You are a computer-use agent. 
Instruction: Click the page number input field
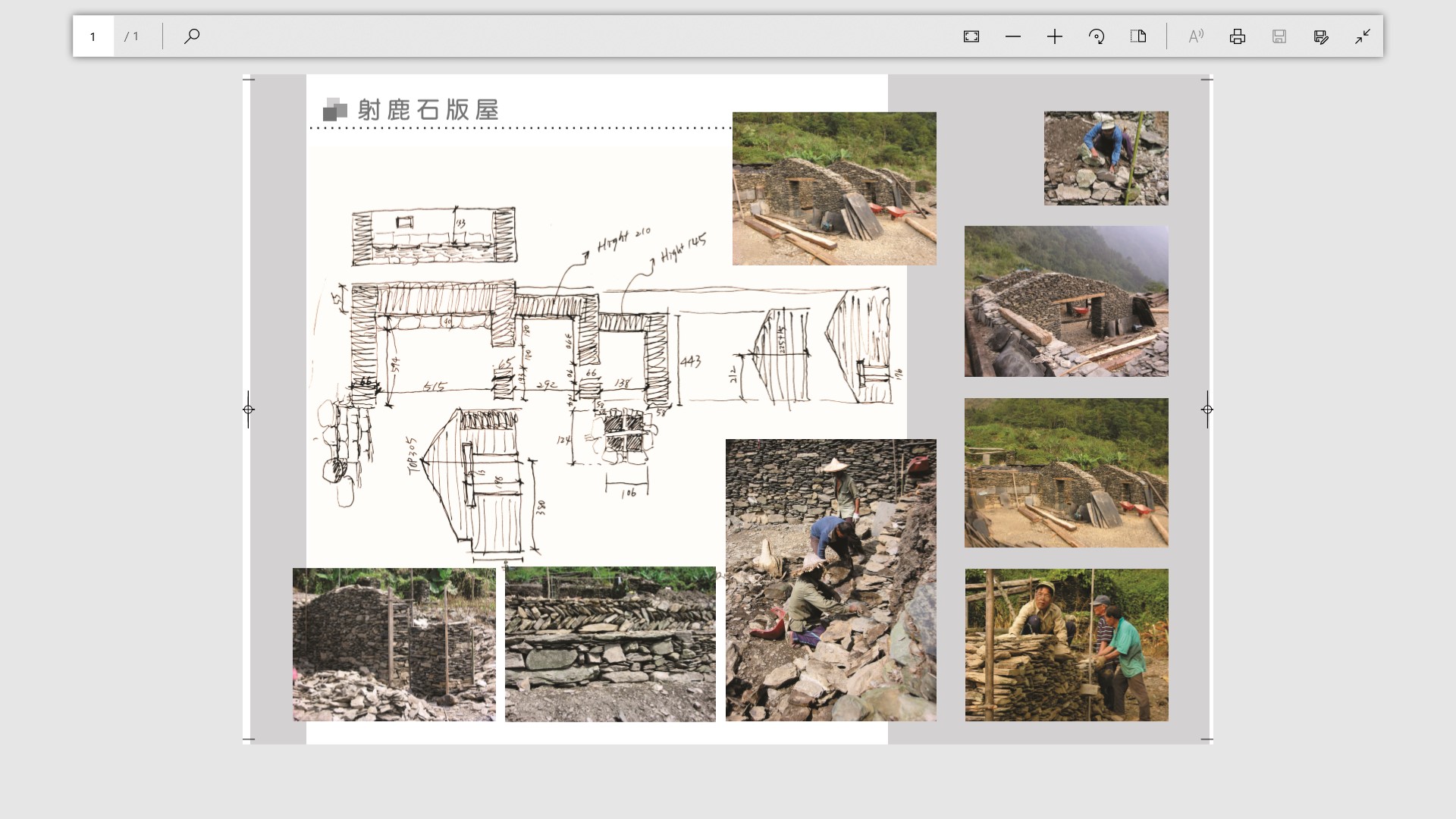[93, 36]
